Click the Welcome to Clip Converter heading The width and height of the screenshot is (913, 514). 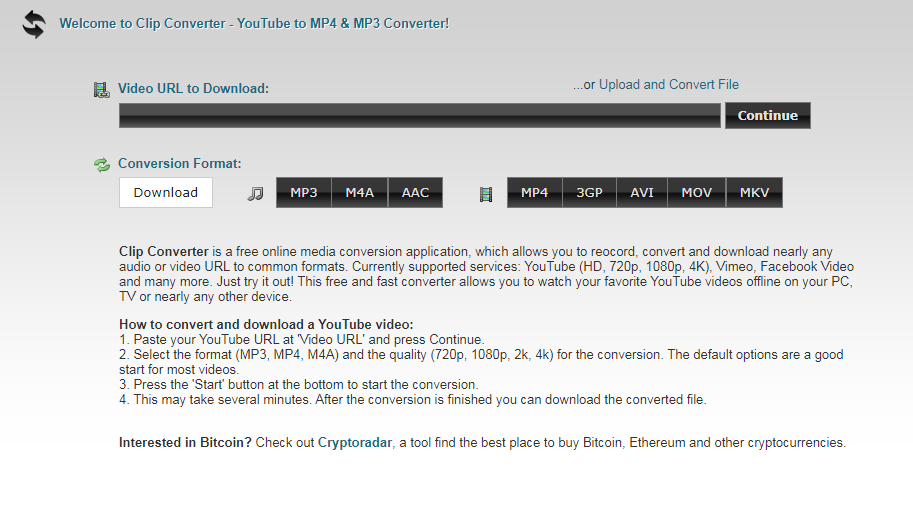pyautogui.click(x=254, y=23)
